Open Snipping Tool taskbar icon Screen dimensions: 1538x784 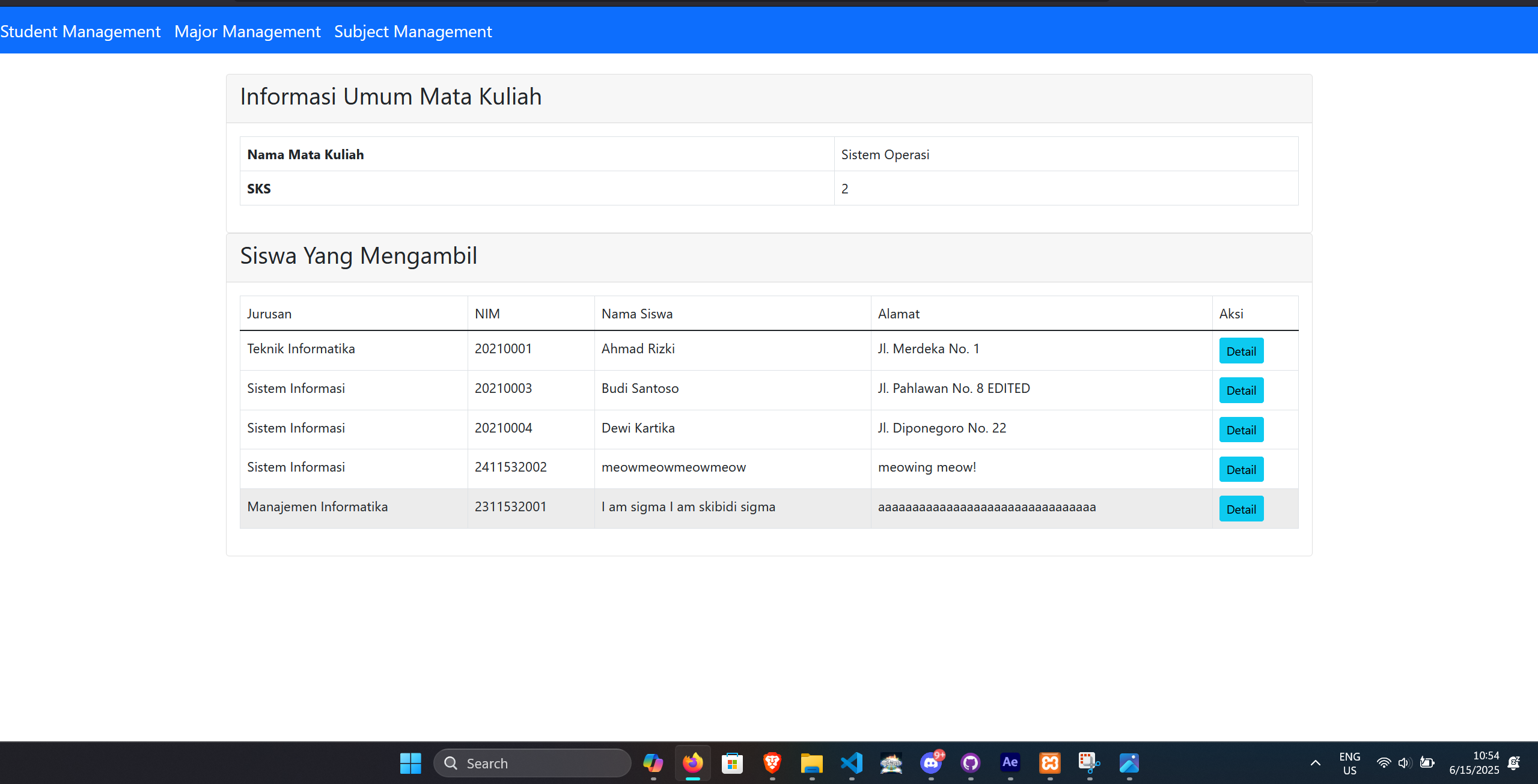pos(1088,763)
